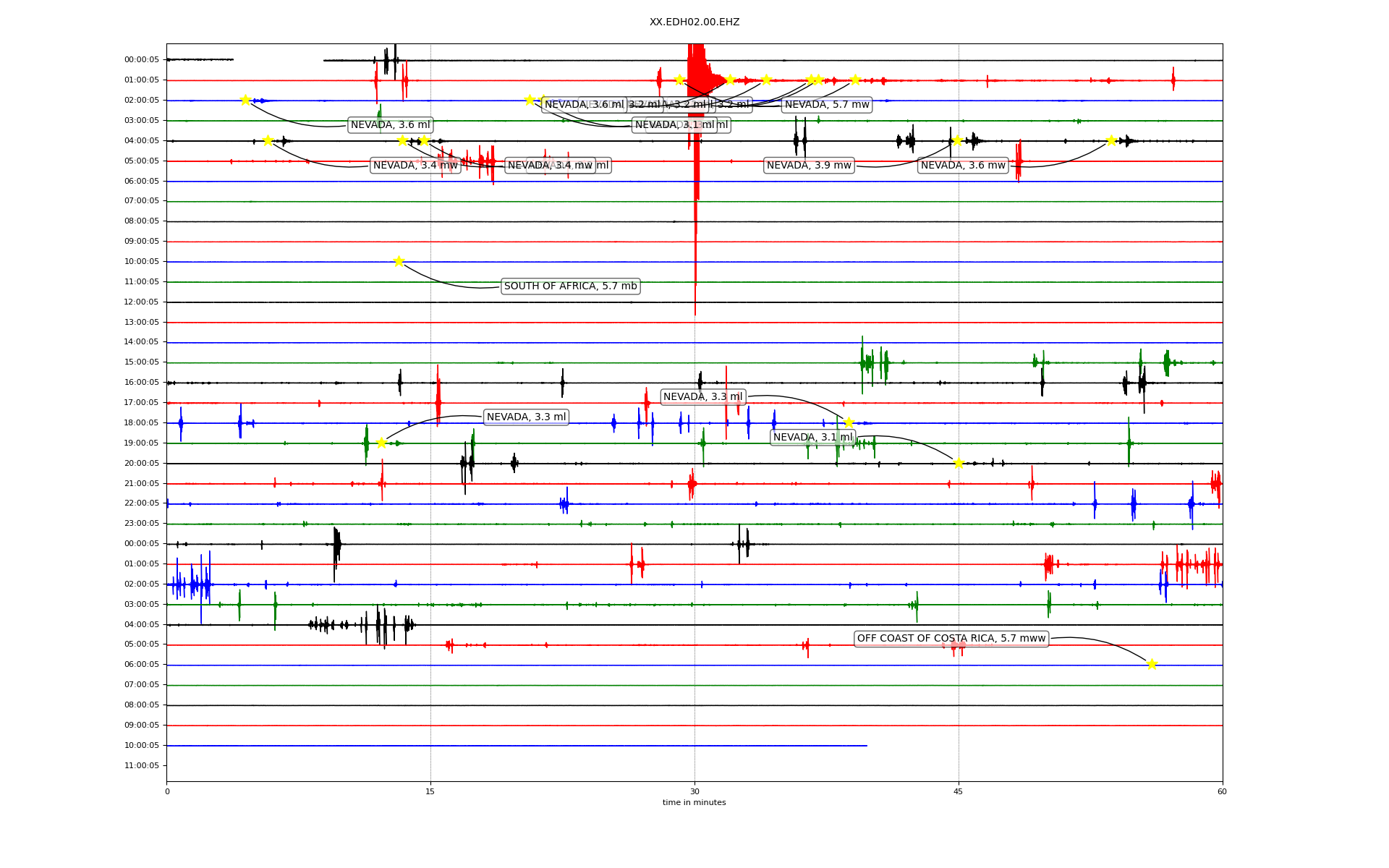This screenshot has height=868, width=1389.
Task: Click the NEVADA, 3.6 mw annotation box
Action: coord(963,166)
